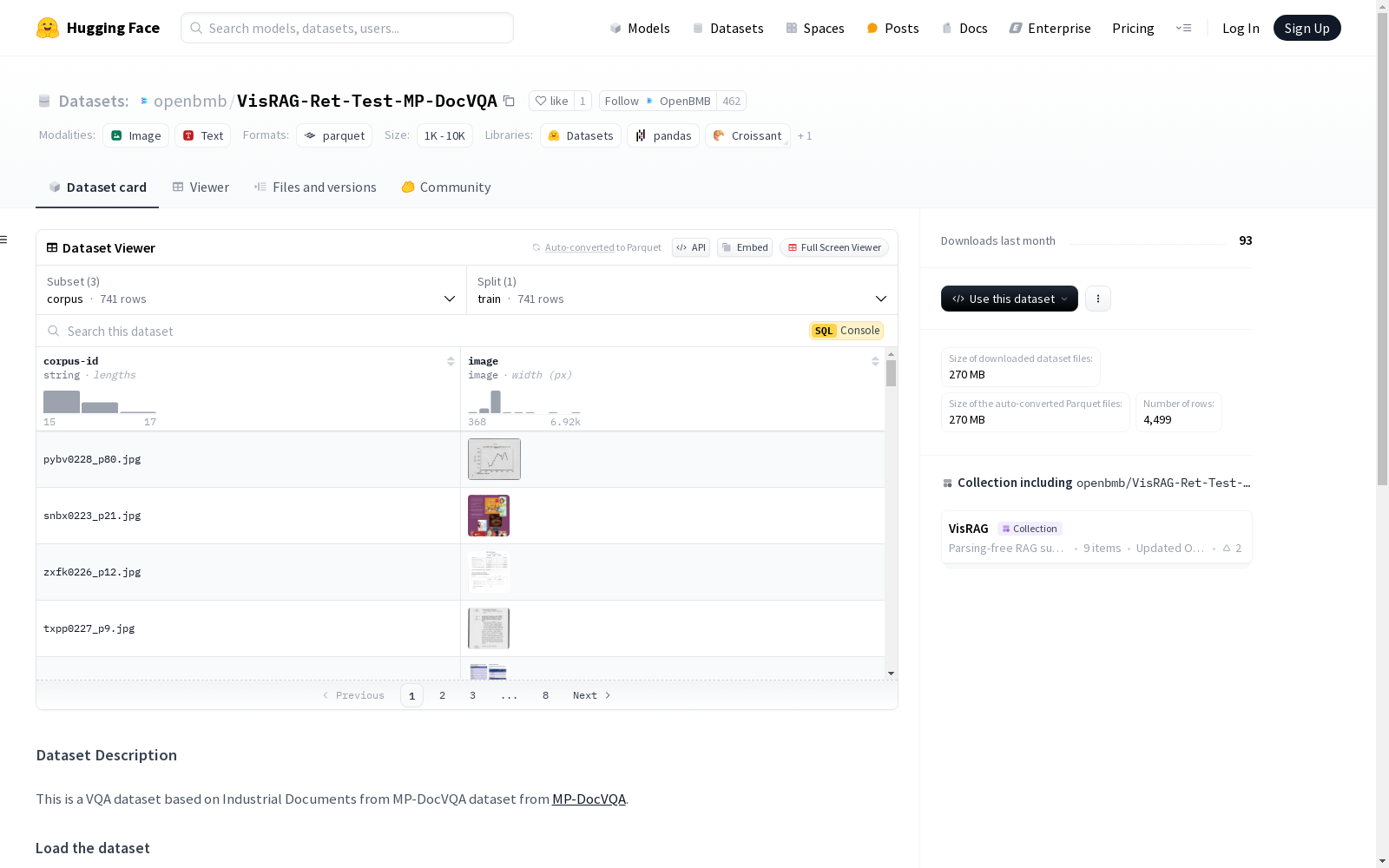The image size is (1389, 868).
Task: Open the Community tab
Action: pyautogui.click(x=446, y=187)
